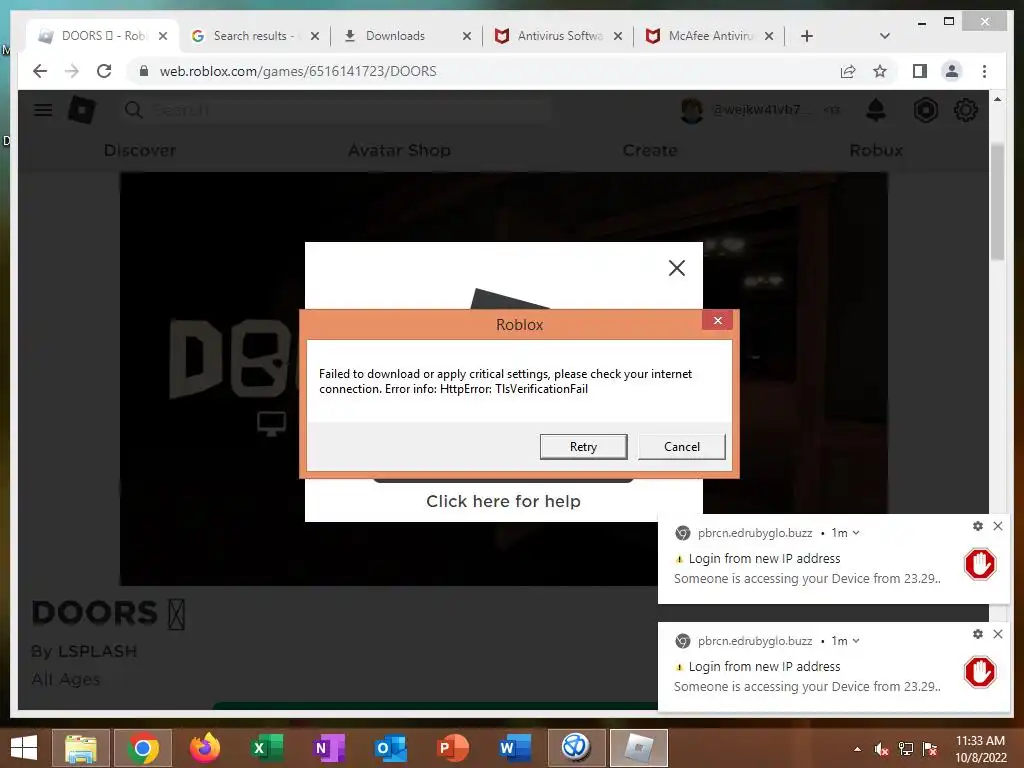The height and width of the screenshot is (768, 1024).
Task: Switch to the Antivirus Software tab
Action: (x=559, y=36)
